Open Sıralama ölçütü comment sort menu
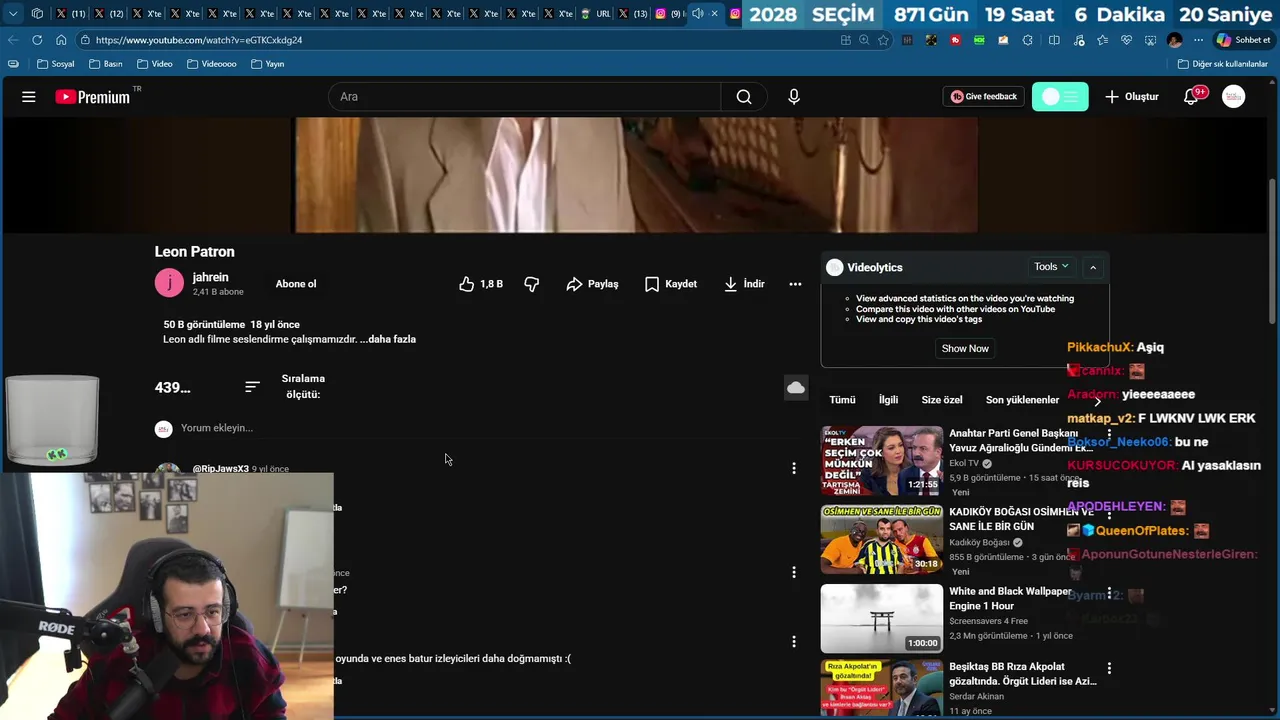The image size is (1280, 720). [286, 387]
